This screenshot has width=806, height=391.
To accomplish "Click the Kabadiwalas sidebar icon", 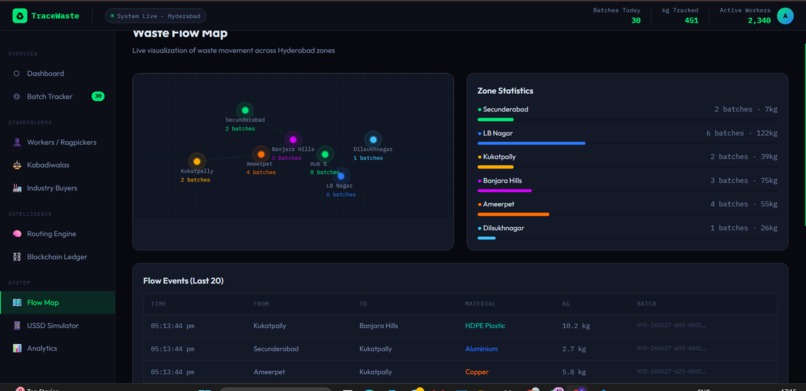I will (16, 165).
